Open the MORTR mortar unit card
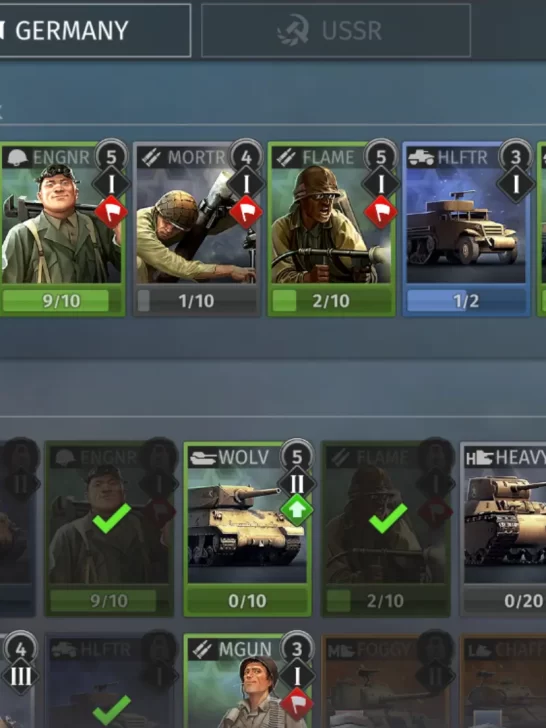The image size is (546, 728). (x=197, y=229)
